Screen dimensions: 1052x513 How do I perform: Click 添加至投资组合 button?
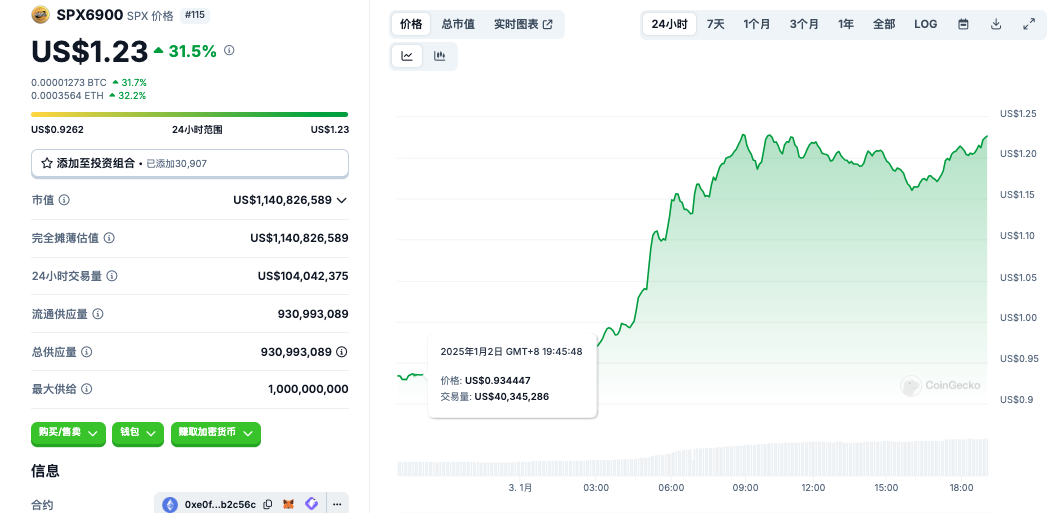pyautogui.click(x=190, y=163)
